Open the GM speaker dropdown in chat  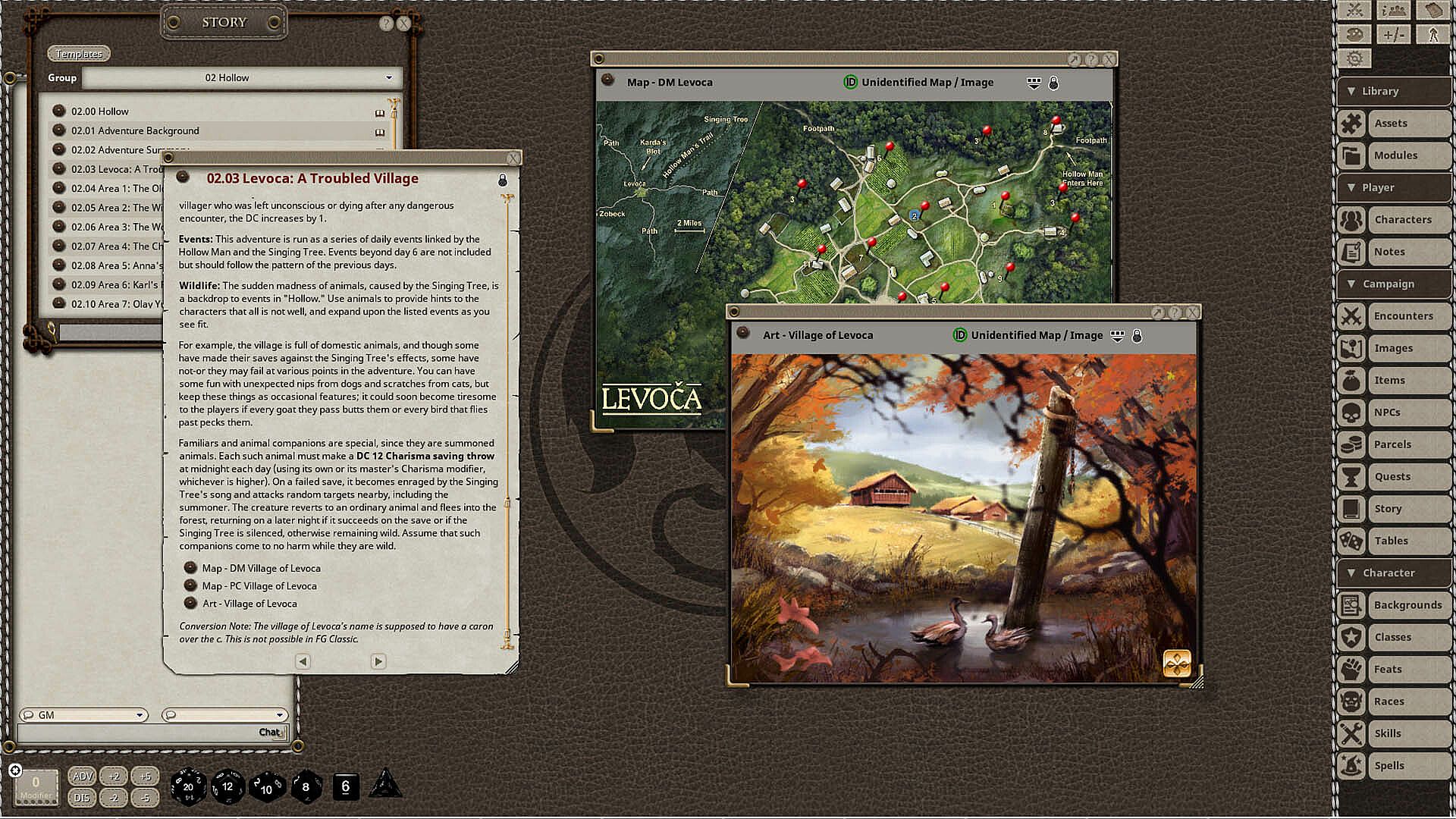(83, 715)
